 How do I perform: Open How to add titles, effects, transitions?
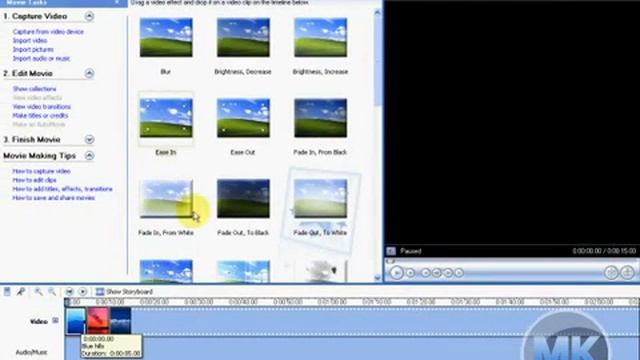click(62, 189)
